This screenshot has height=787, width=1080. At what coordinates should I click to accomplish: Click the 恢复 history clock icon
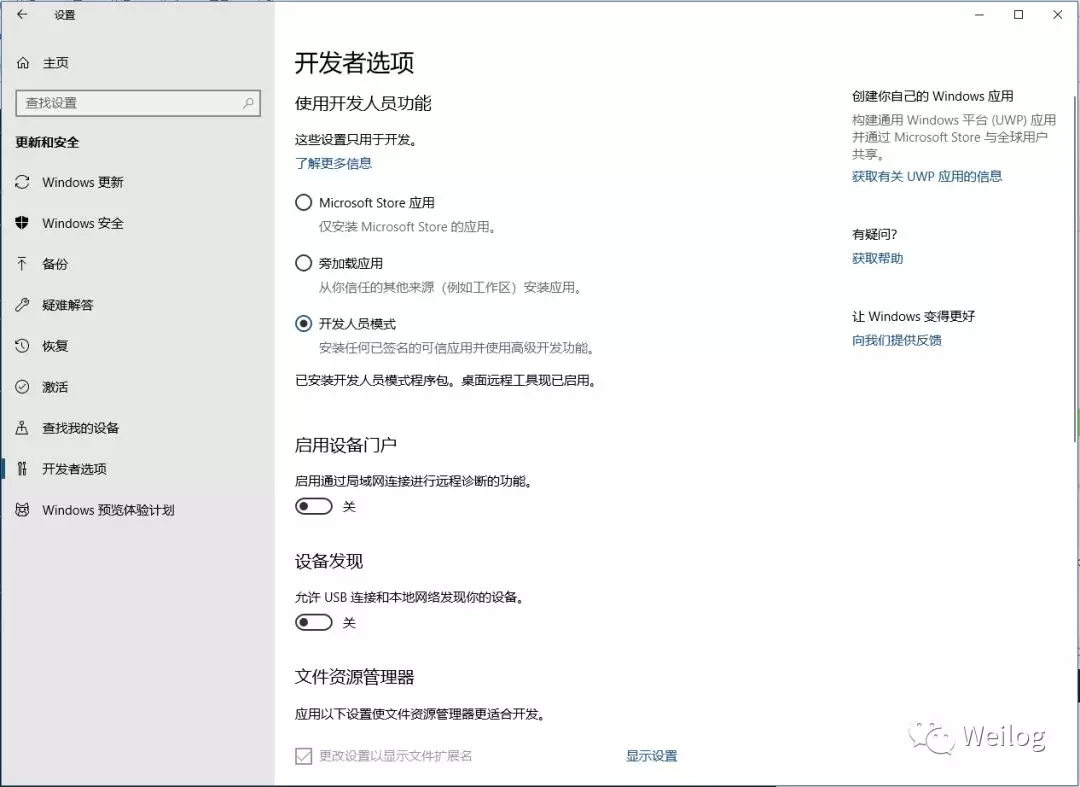pos(22,346)
